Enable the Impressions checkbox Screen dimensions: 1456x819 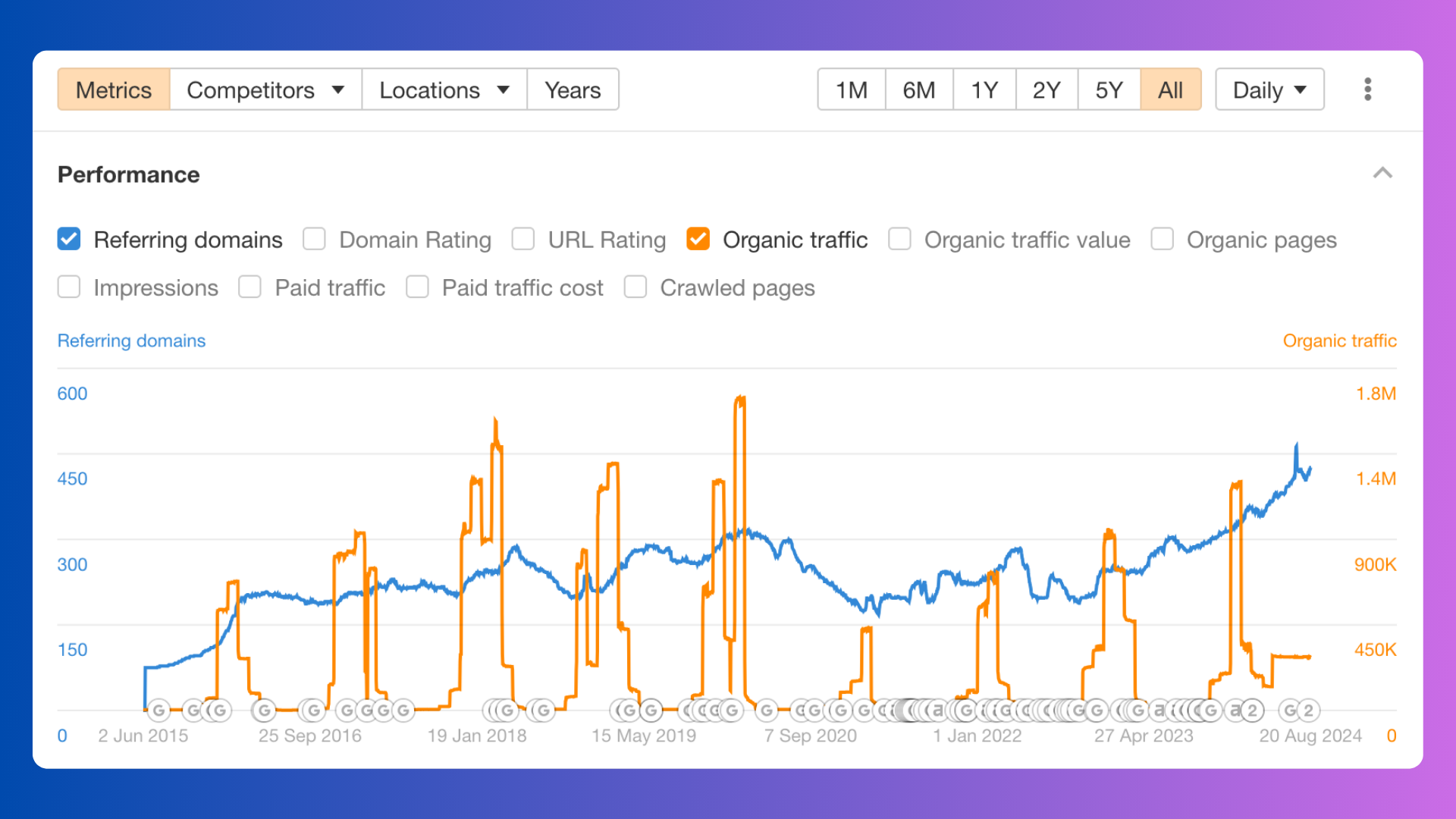(x=69, y=287)
